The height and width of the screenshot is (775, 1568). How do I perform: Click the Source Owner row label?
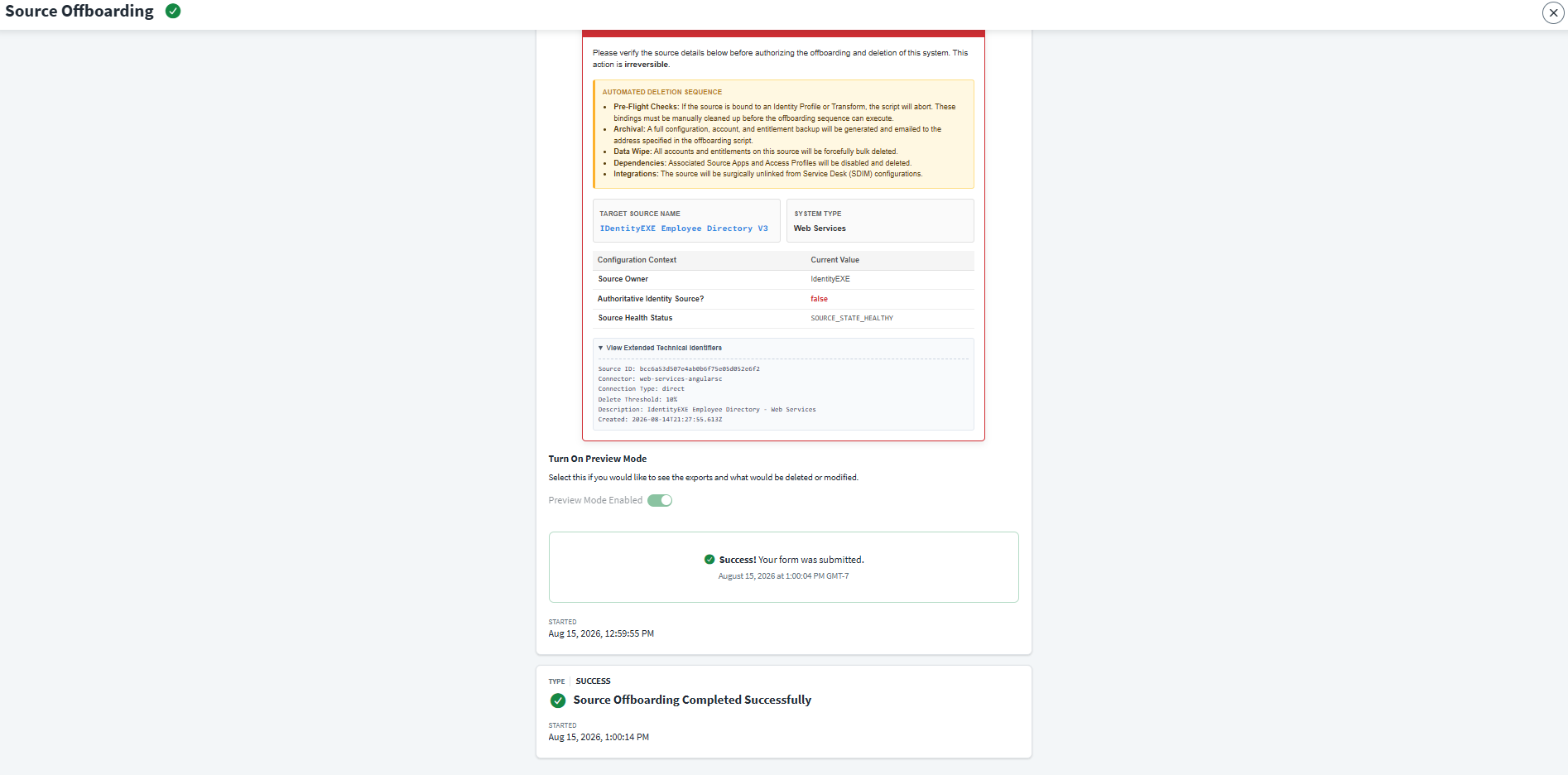[623, 279]
